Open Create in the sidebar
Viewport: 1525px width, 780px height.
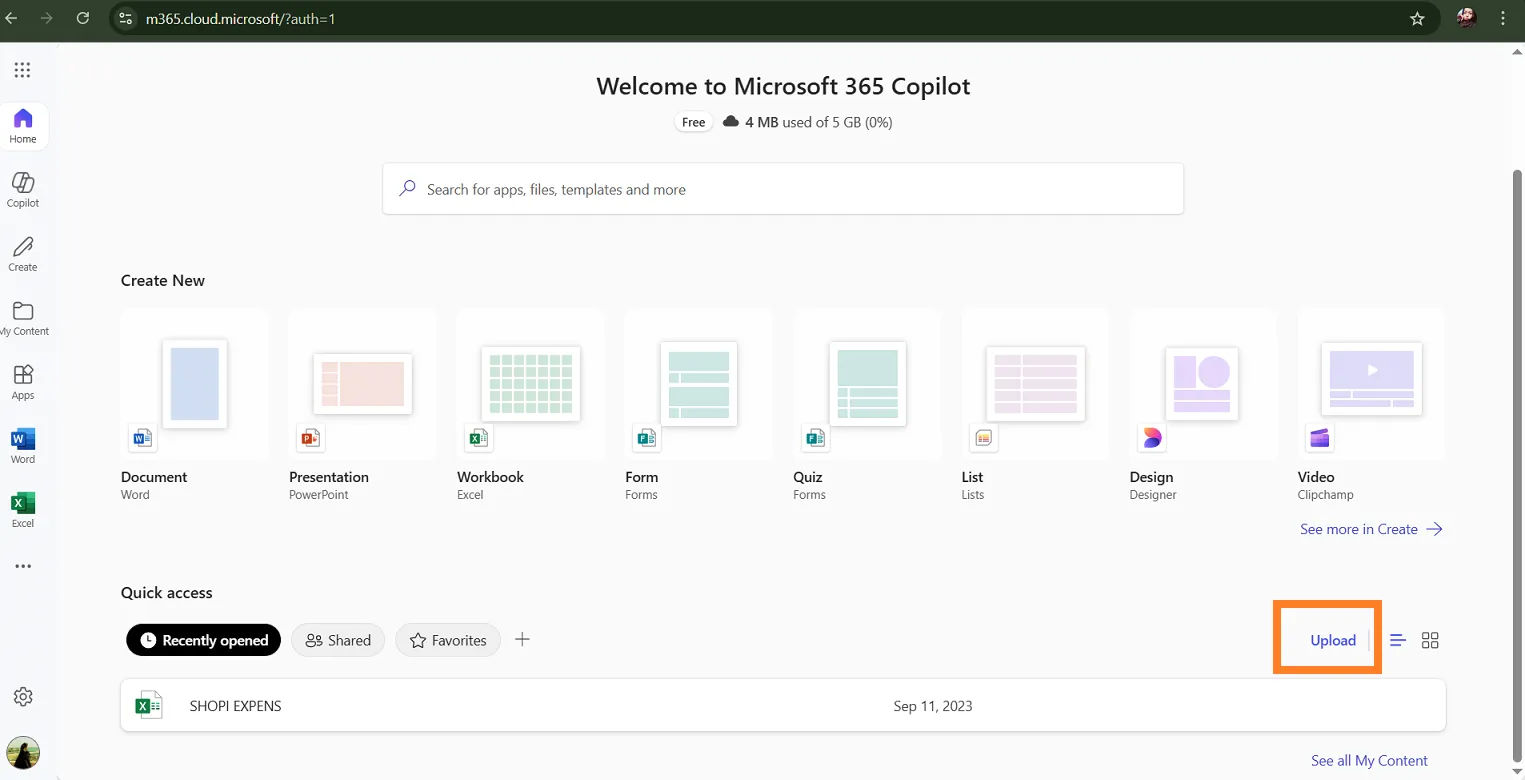[23, 254]
